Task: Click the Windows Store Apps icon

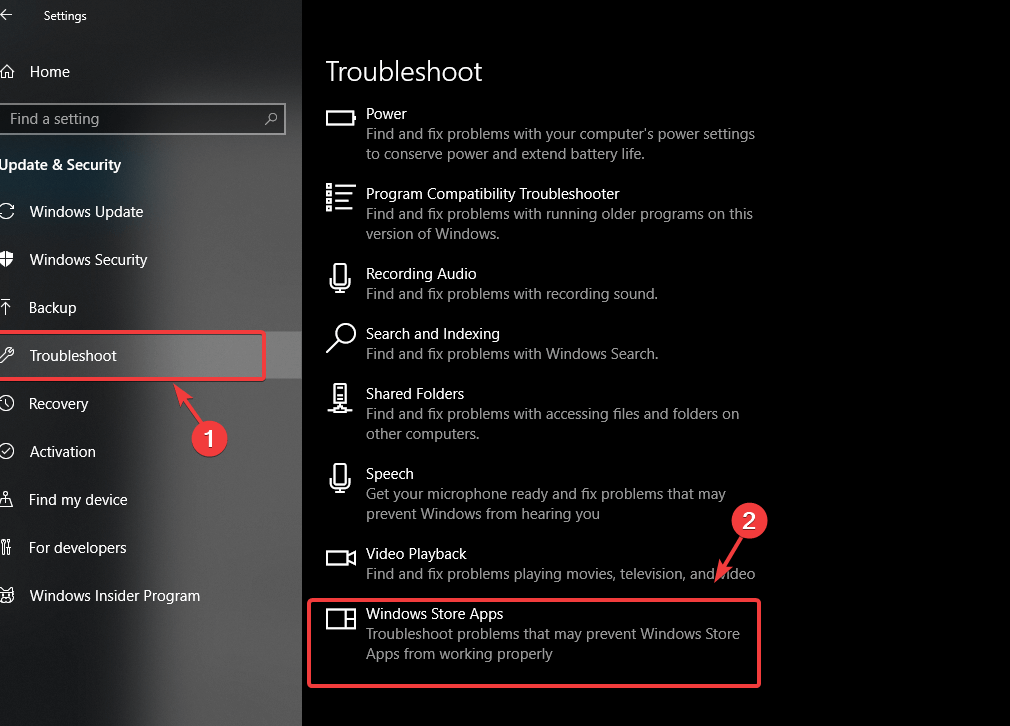Action: tap(341, 618)
